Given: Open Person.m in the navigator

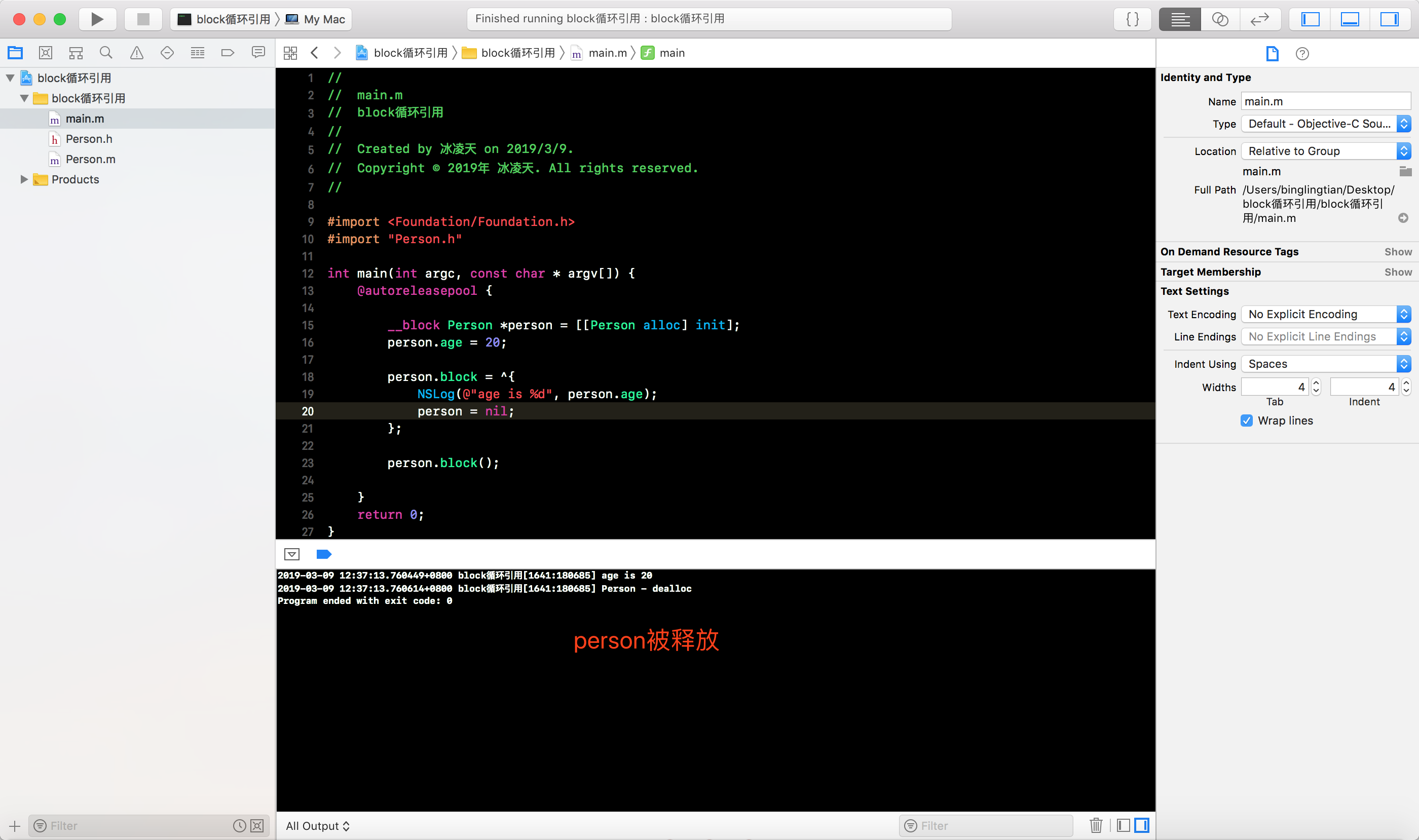Looking at the screenshot, I should click(x=91, y=160).
